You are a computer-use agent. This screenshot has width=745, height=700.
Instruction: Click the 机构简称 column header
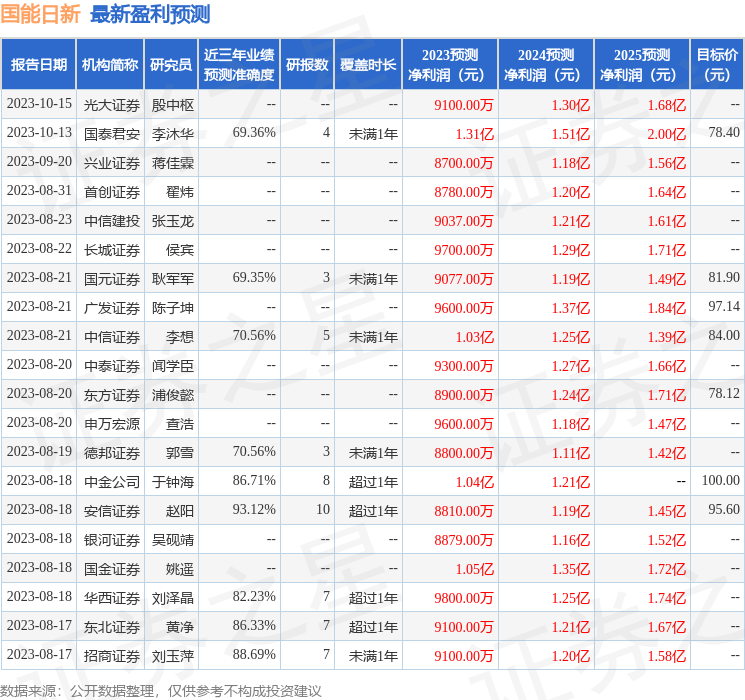pos(110,65)
